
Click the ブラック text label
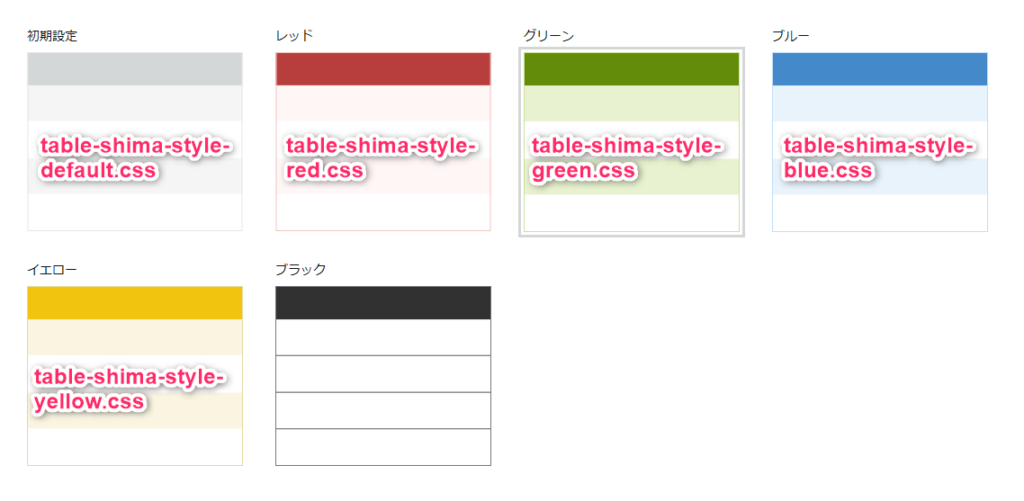coord(300,270)
